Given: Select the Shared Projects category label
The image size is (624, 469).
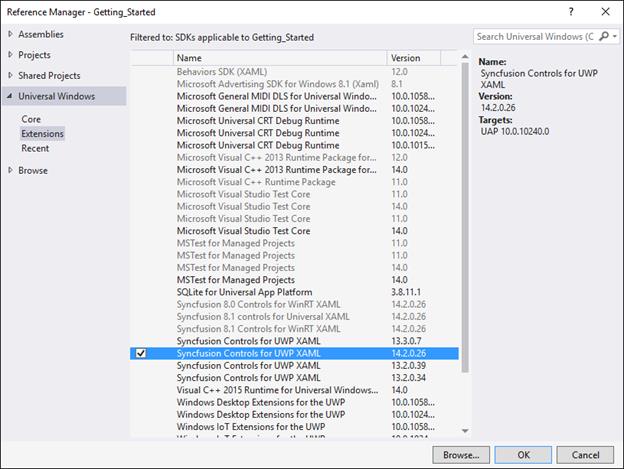Looking at the screenshot, I should (x=49, y=75).
